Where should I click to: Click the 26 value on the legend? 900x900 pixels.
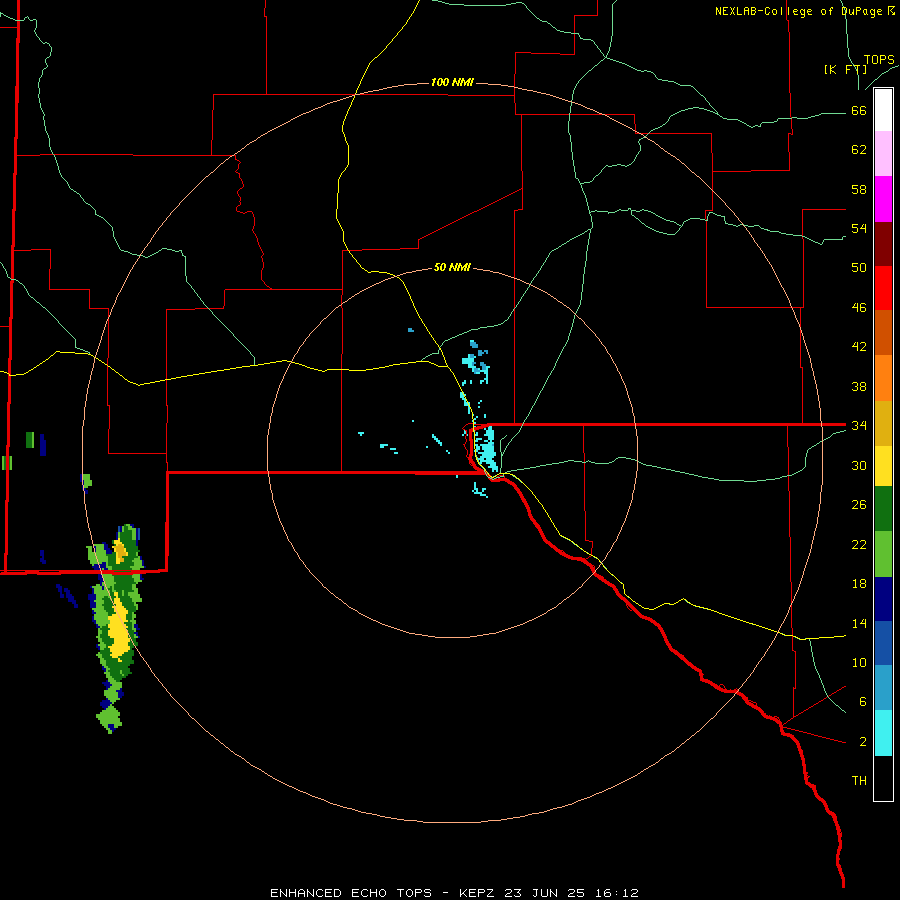pyautogui.click(x=859, y=505)
